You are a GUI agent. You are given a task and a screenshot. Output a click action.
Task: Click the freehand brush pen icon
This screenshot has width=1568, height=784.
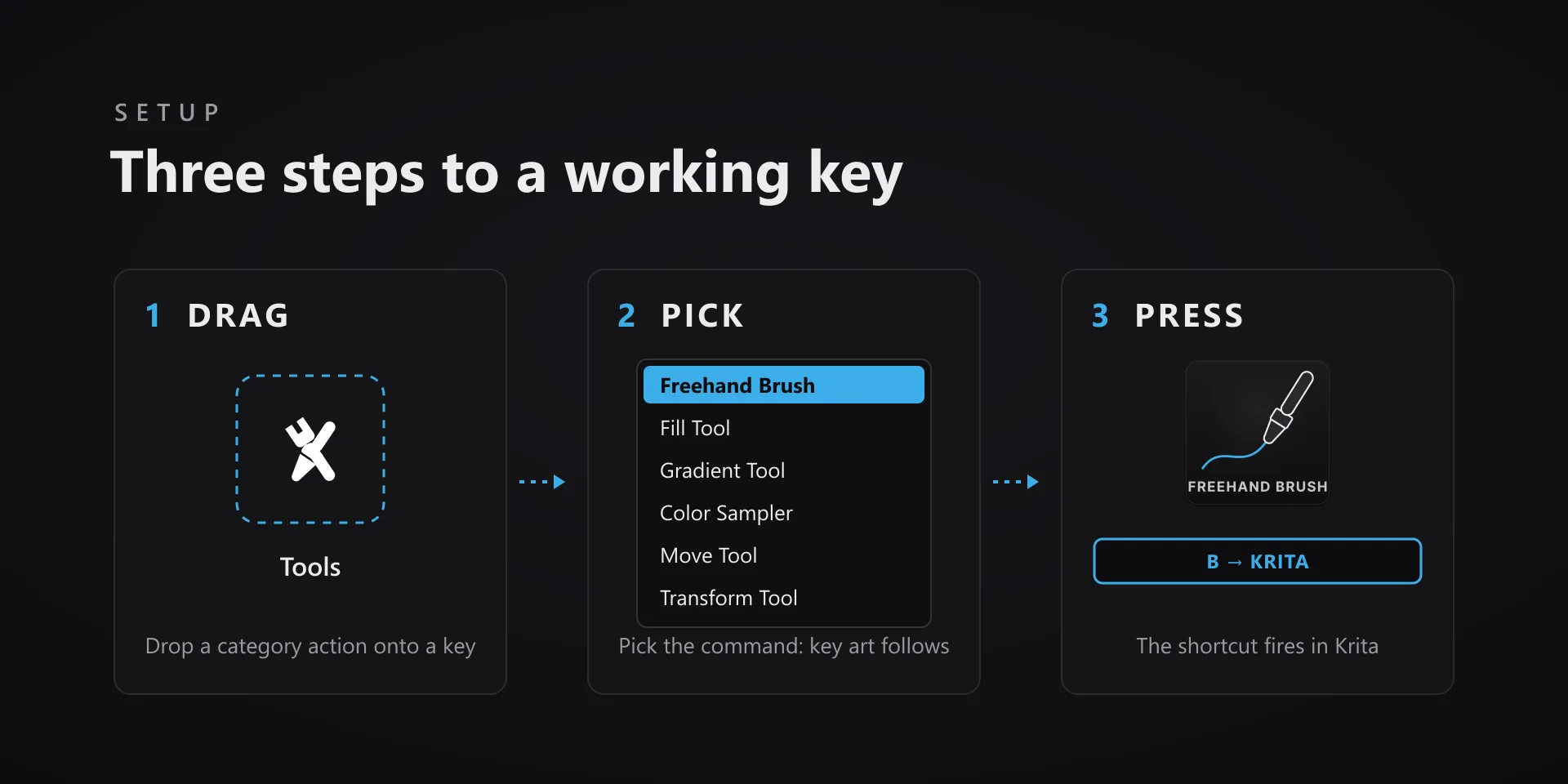tap(1258, 420)
